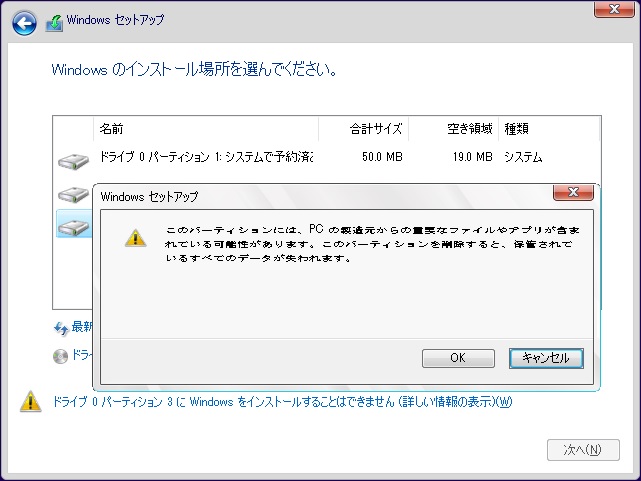Click the 次へ(N) button
Viewport: 641px width, 481px height.
(583, 450)
